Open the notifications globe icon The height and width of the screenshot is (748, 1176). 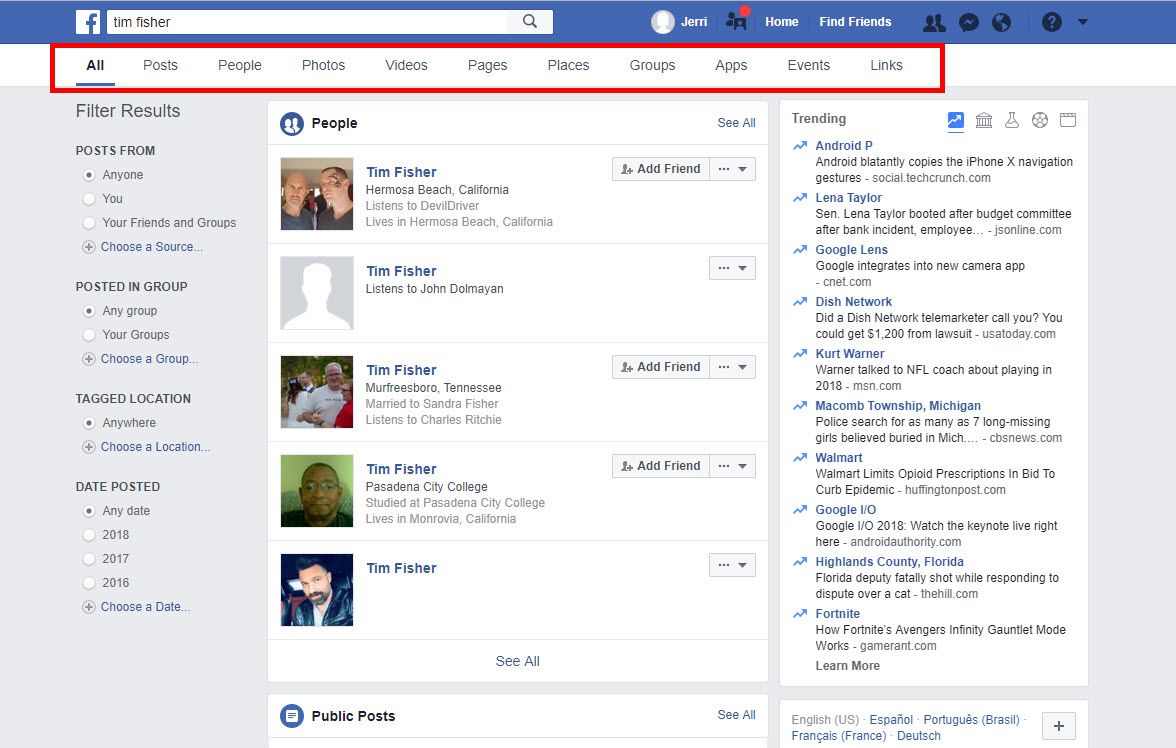pyautogui.click(x=1001, y=23)
